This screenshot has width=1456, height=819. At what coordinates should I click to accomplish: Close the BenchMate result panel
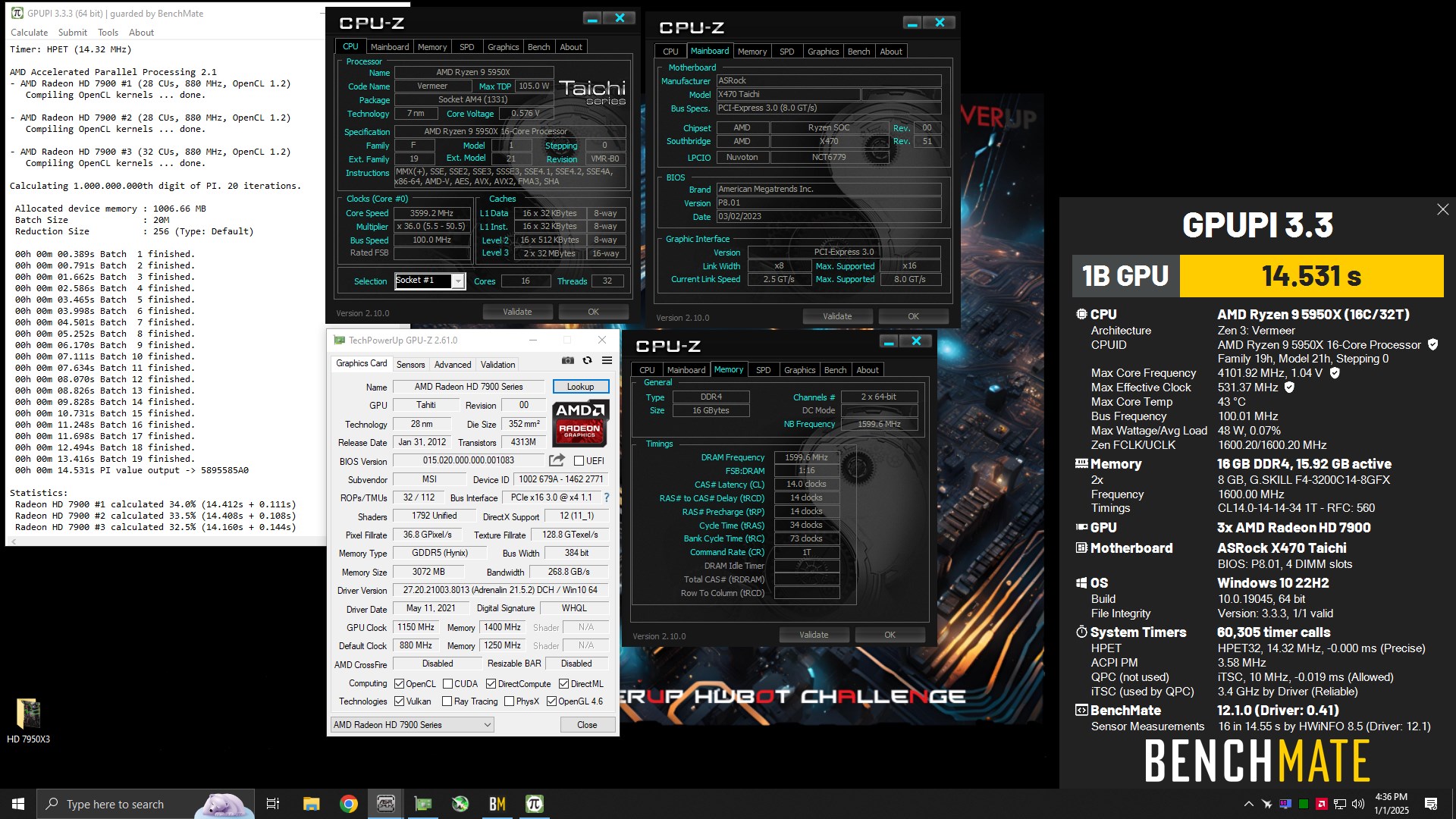pos(1442,209)
